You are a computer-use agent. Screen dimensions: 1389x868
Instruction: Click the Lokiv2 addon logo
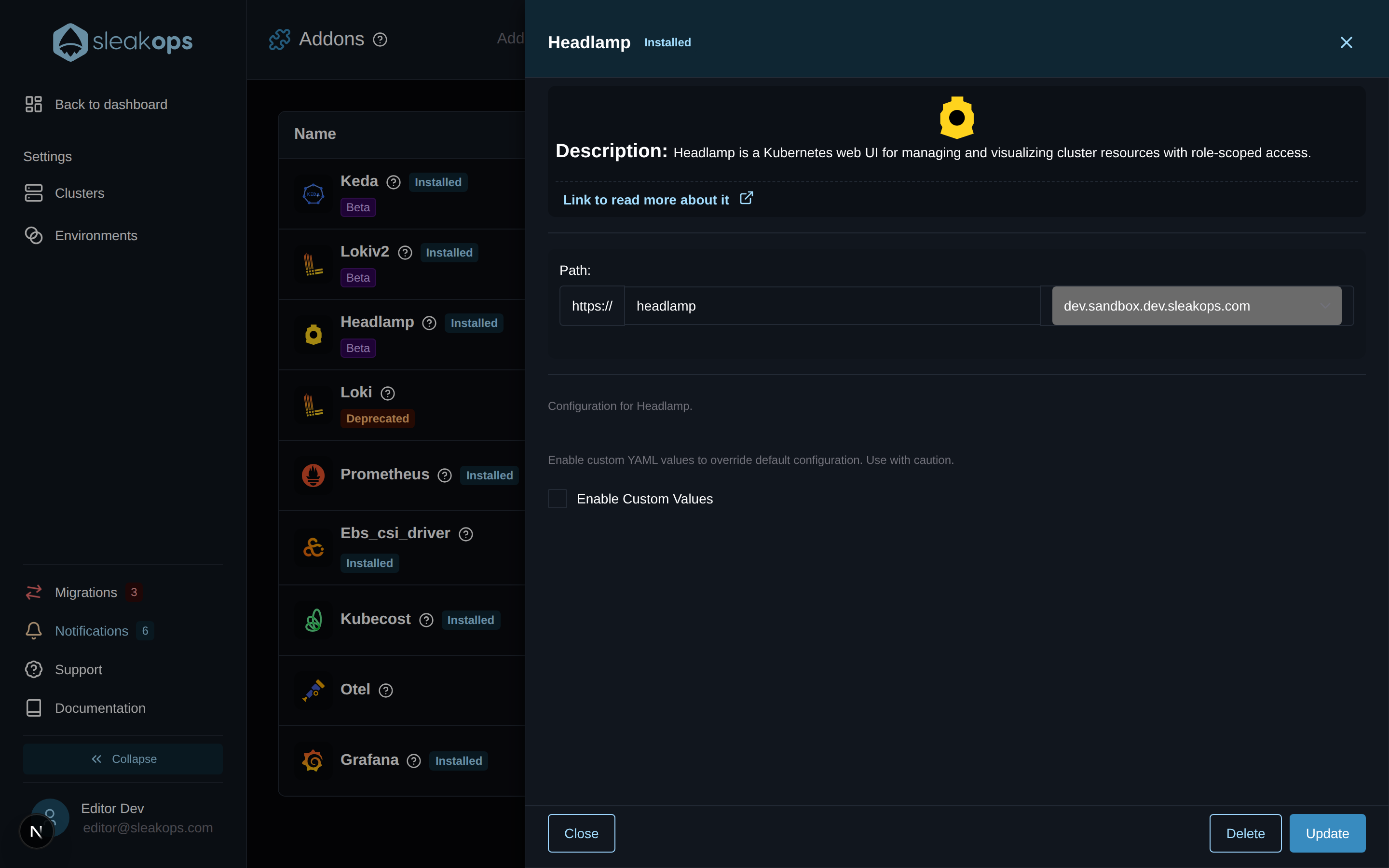(x=313, y=265)
